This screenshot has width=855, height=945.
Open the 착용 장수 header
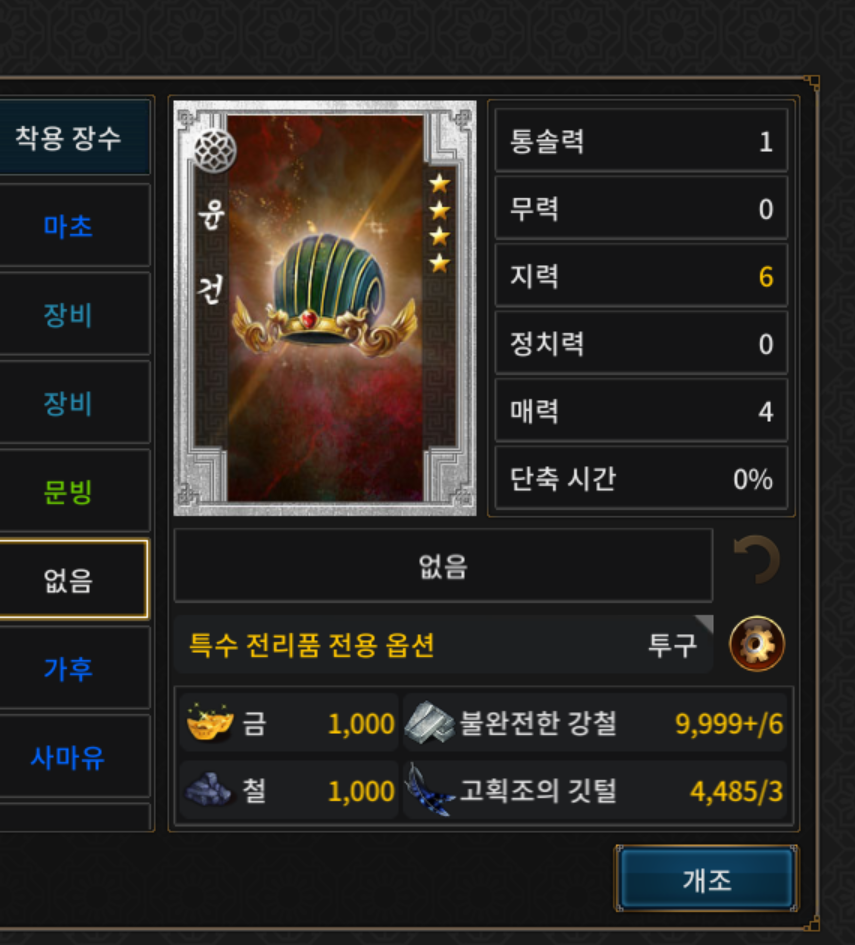68,137
